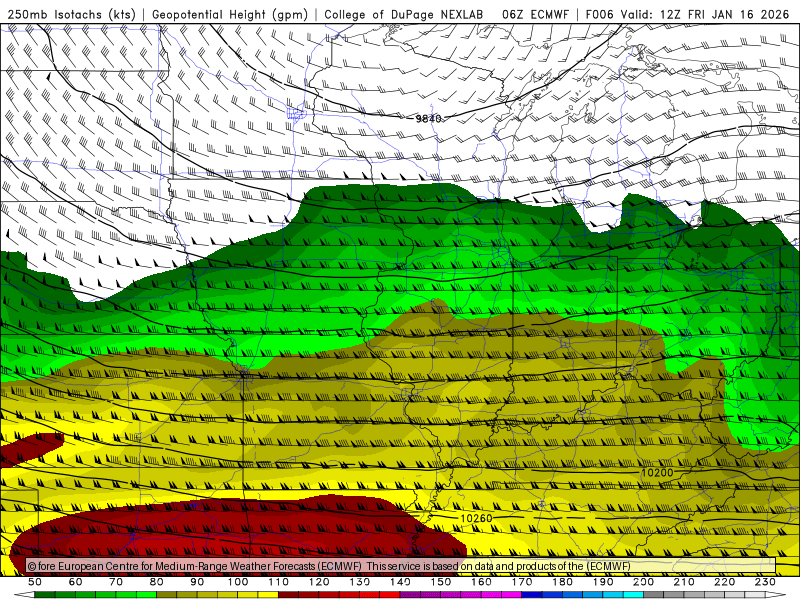This screenshot has width=800, height=600.
Task: Click the 70 knot scale value
Action: 116,582
